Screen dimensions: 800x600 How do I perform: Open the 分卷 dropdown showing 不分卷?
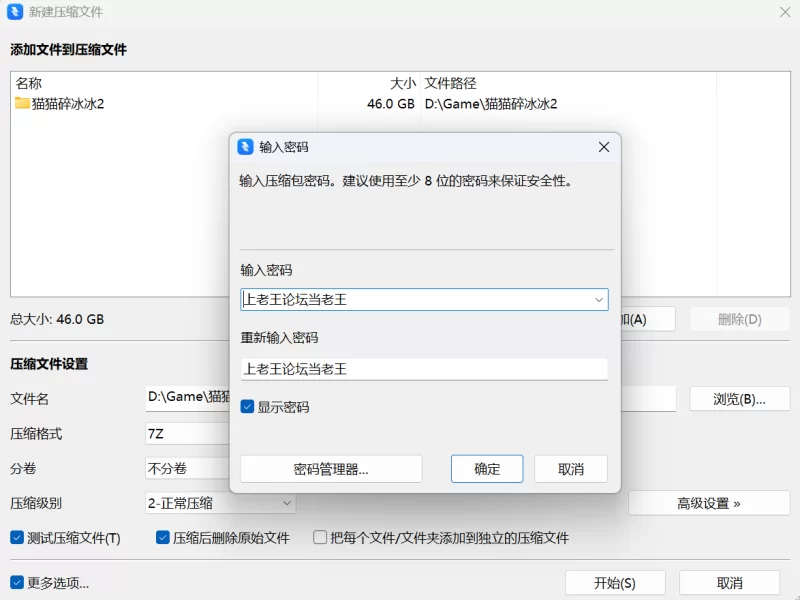pos(188,468)
